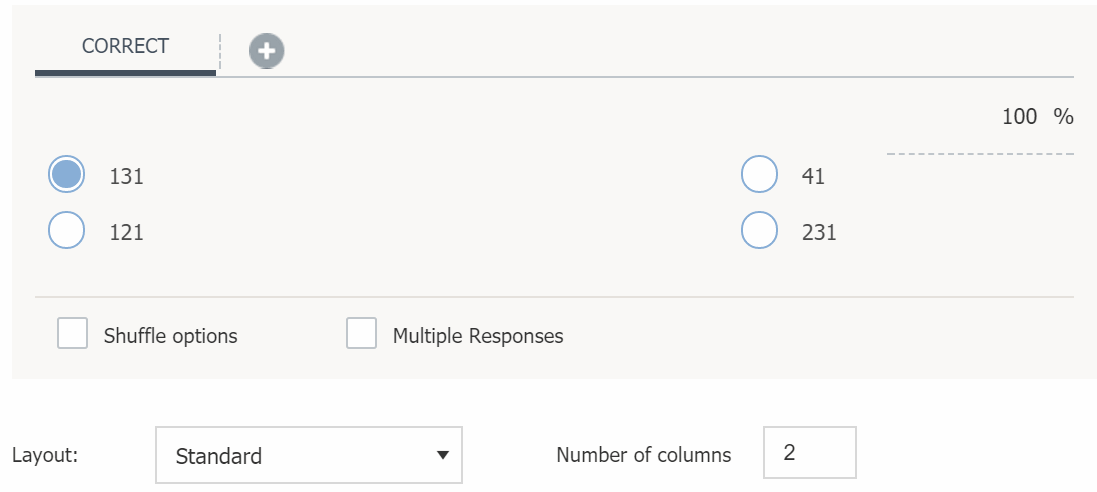The width and height of the screenshot is (1097, 492).
Task: Click the 41 answer option text
Action: [813, 177]
